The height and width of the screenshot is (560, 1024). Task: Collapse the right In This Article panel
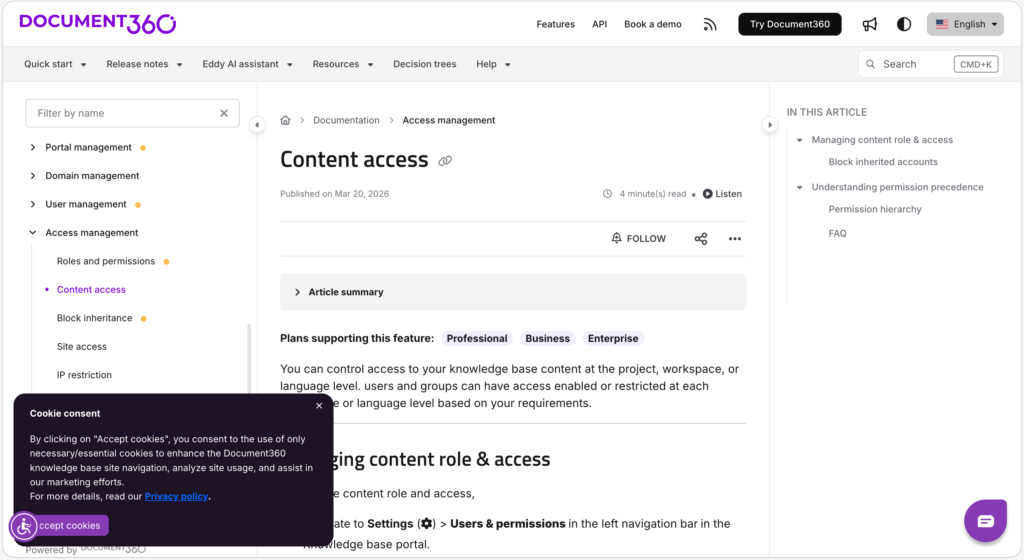pyautogui.click(x=769, y=125)
